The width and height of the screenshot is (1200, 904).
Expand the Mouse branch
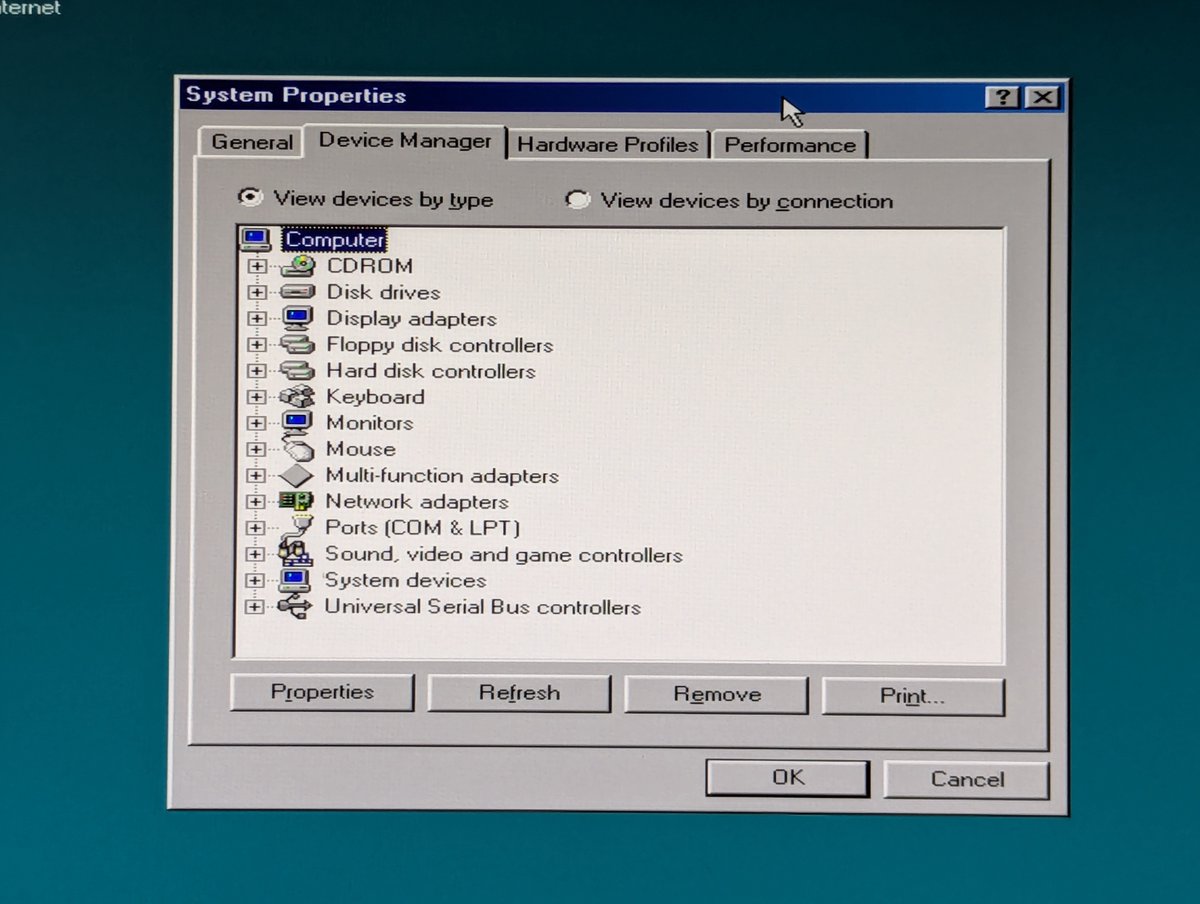(x=257, y=449)
